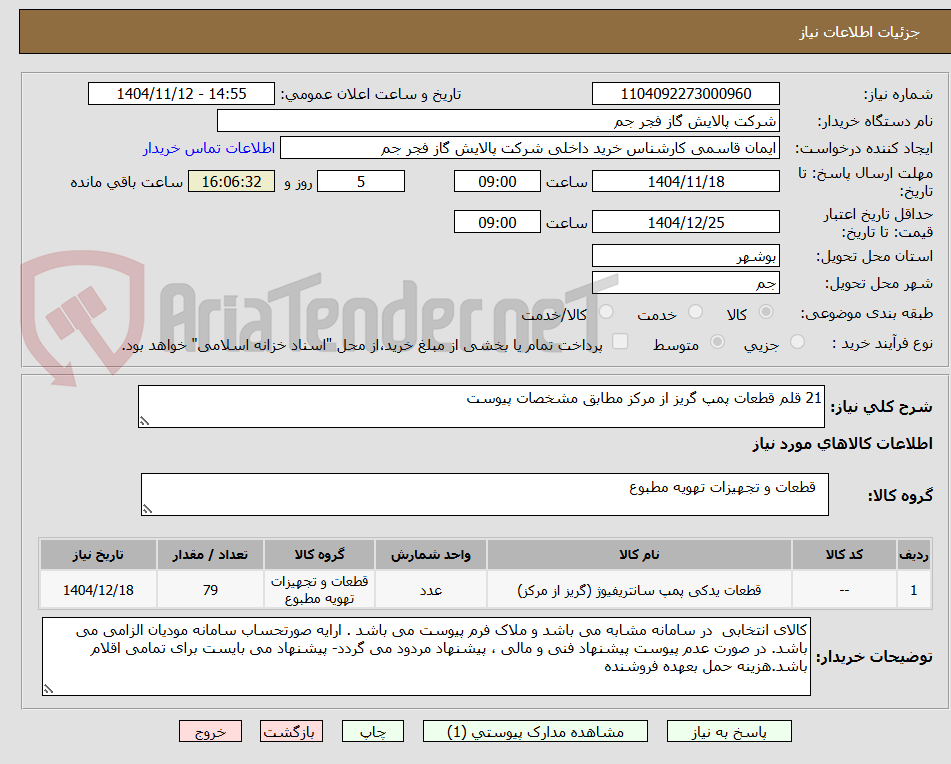
Task: Click the row number cell 1
Action: (x=914, y=589)
